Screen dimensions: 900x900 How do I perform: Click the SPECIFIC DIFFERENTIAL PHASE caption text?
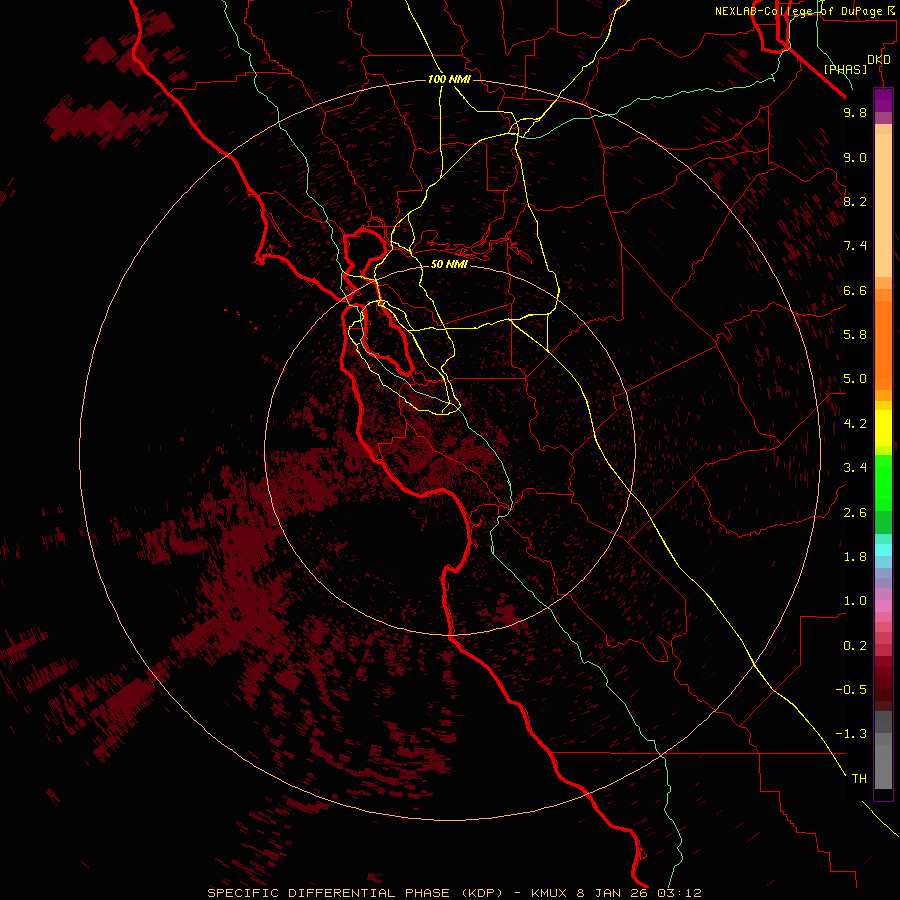coord(328,893)
